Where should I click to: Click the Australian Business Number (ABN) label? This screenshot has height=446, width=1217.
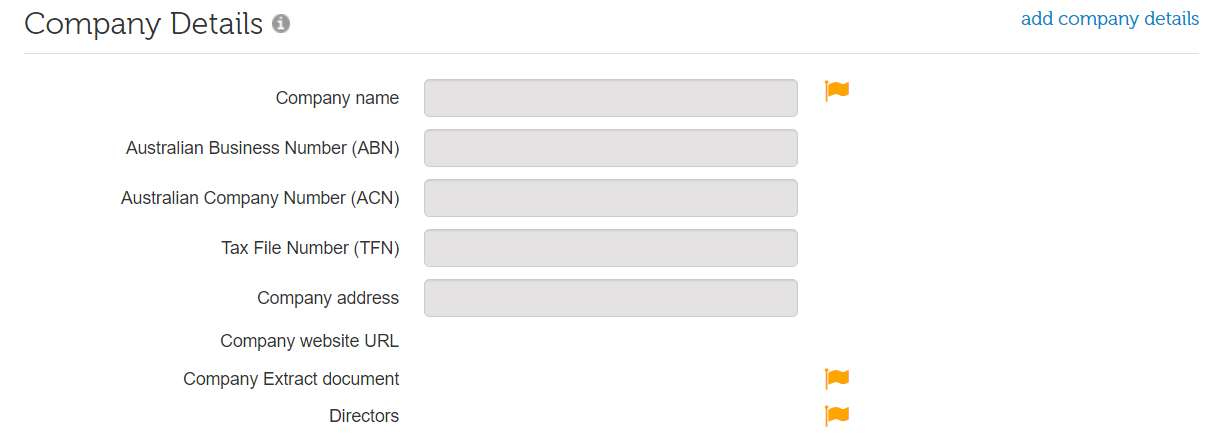(x=262, y=148)
